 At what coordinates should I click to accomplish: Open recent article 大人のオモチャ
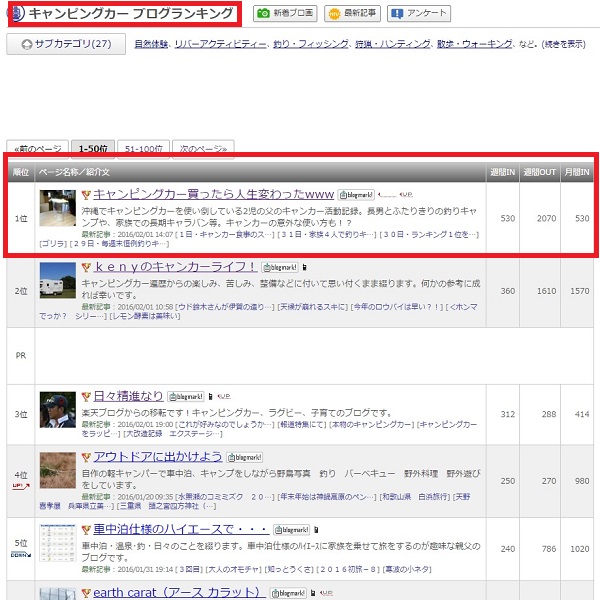pyautogui.click(x=233, y=569)
